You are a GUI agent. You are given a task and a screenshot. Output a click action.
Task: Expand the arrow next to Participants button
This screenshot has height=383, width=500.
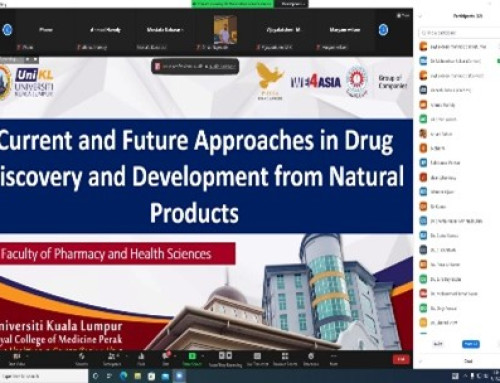point(126,356)
